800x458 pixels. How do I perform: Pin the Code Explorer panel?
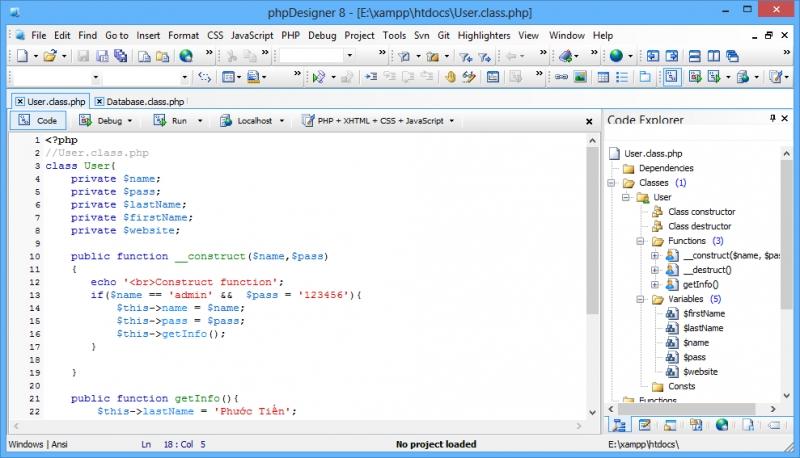[772, 119]
